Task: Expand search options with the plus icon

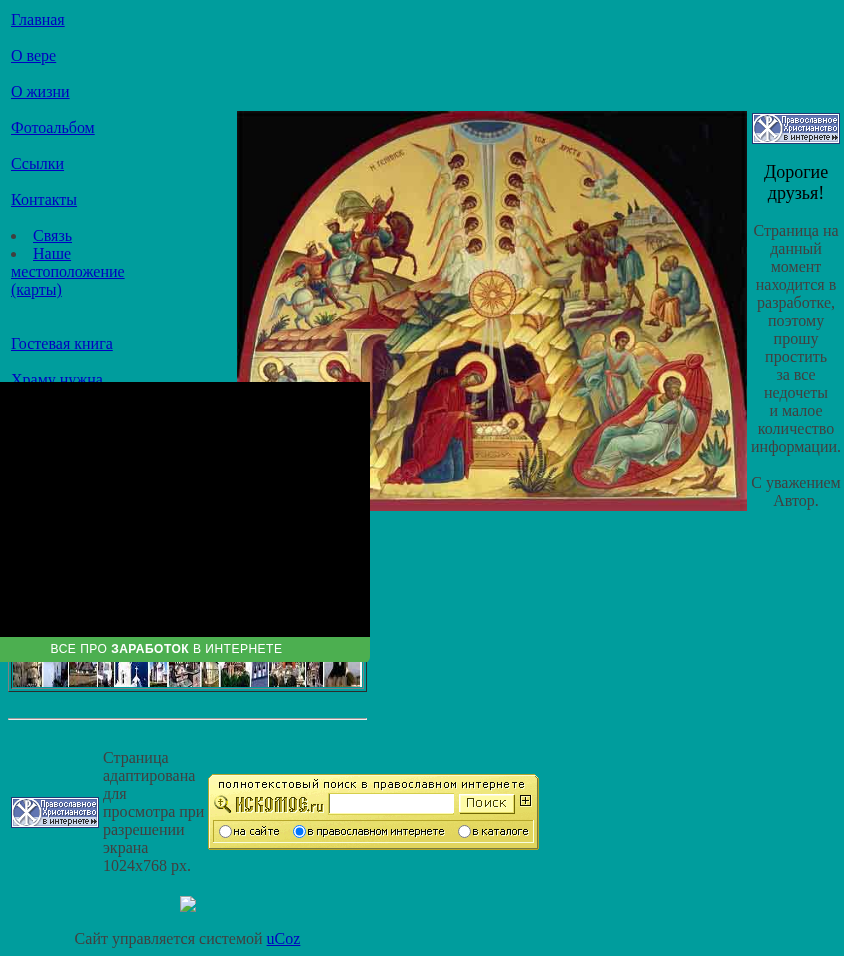Action: (526, 801)
